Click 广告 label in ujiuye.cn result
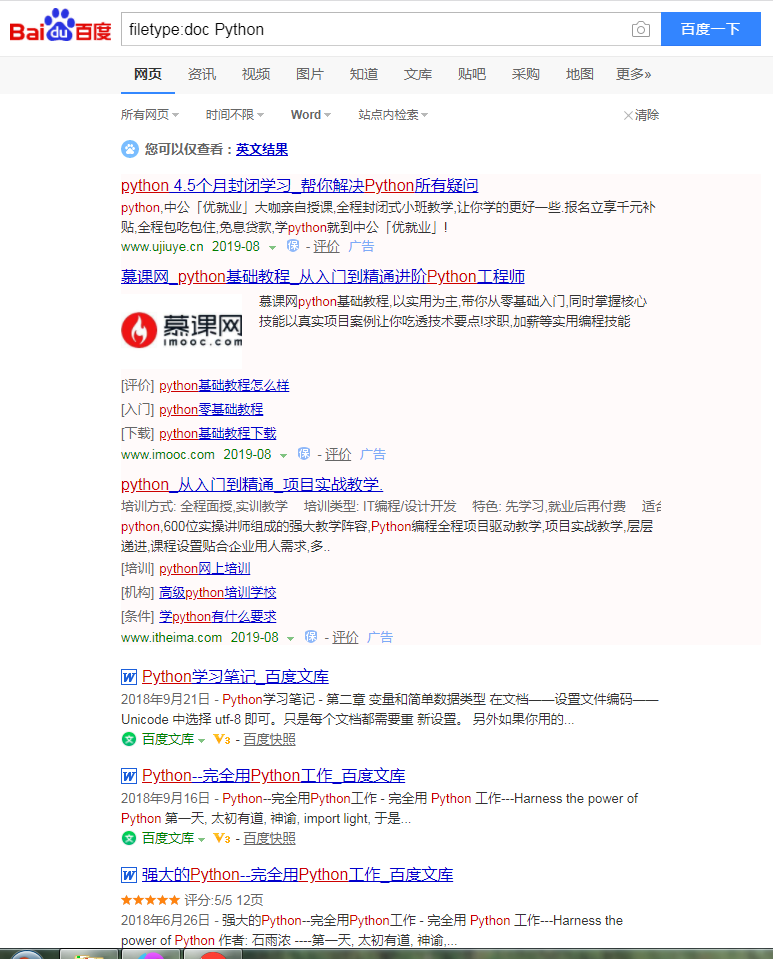Viewport: 773px width, 959px height. pos(361,246)
